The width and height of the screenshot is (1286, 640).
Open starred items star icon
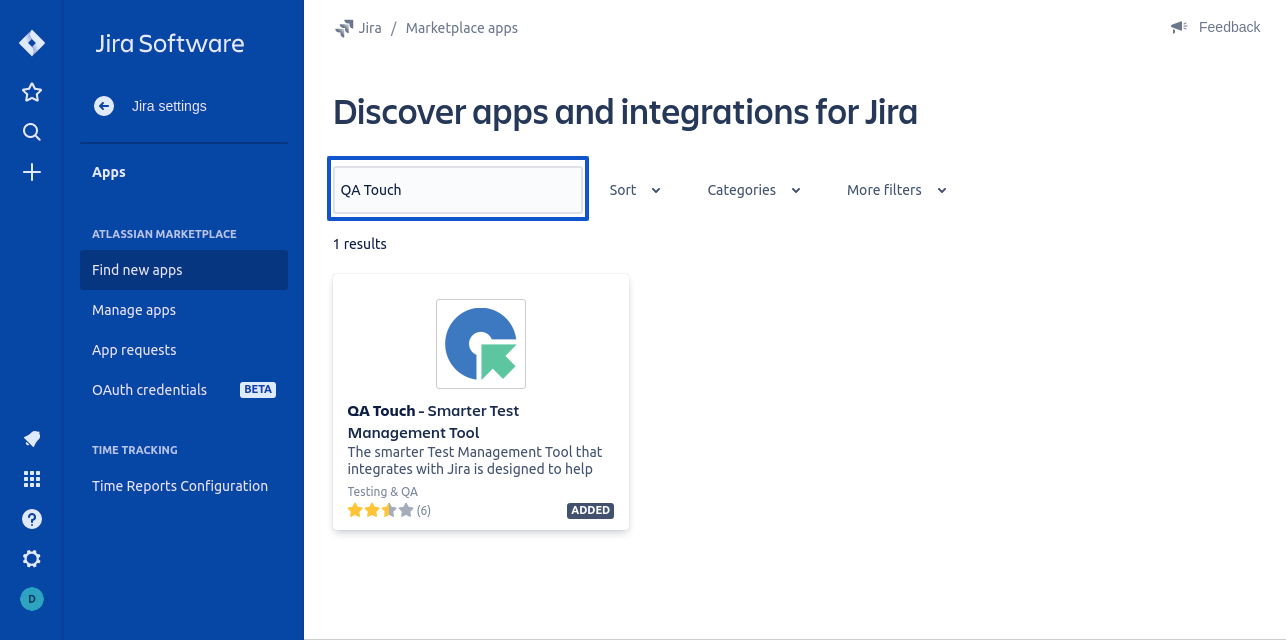coord(32,92)
